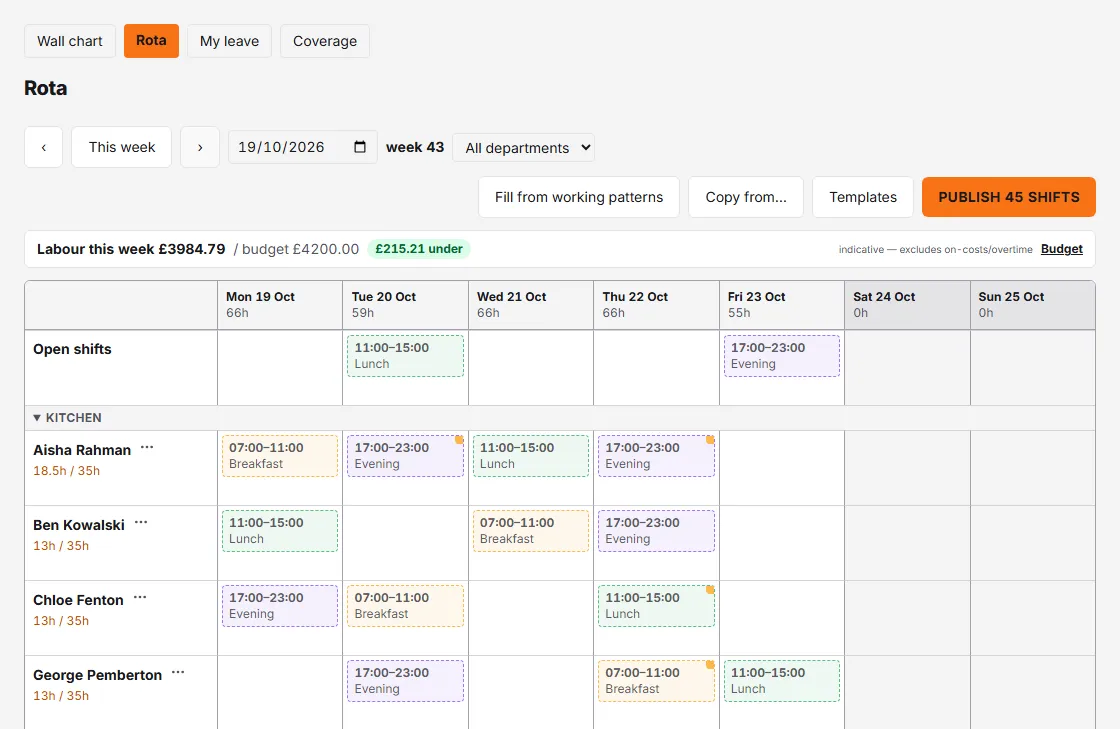The width and height of the screenshot is (1120, 729).
Task: Open Ben Kowalski's three-dot menu
Action: 141,523
